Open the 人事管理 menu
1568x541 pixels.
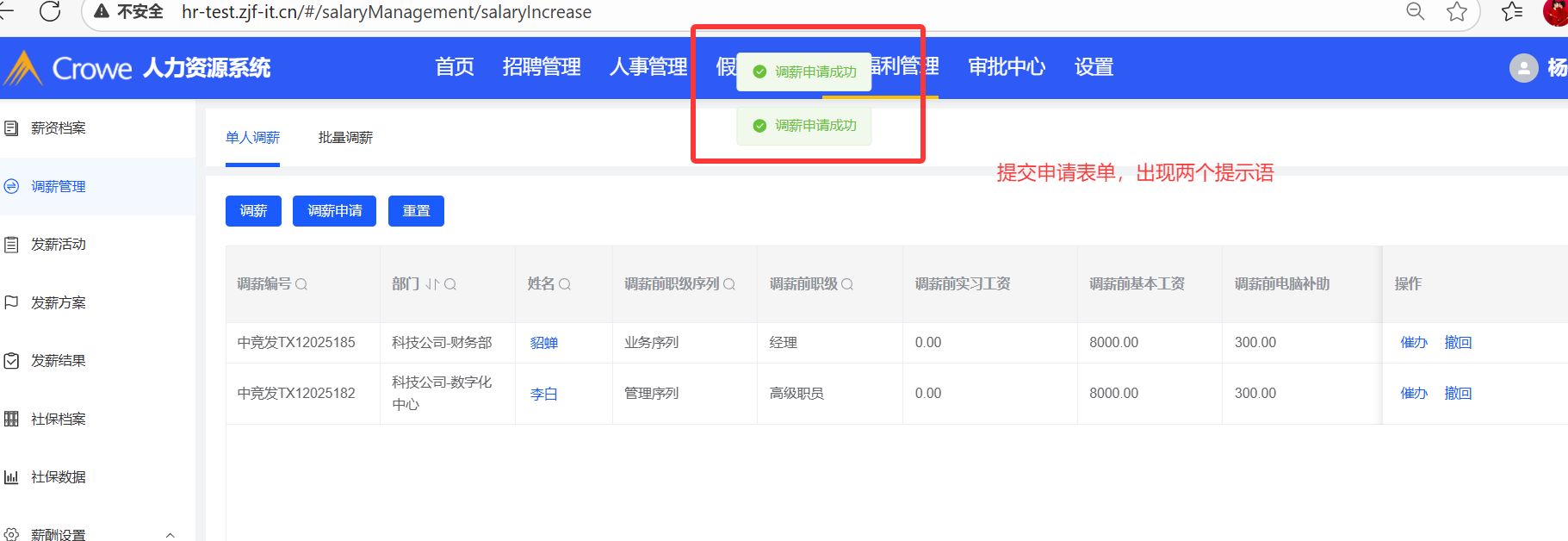[x=648, y=67]
